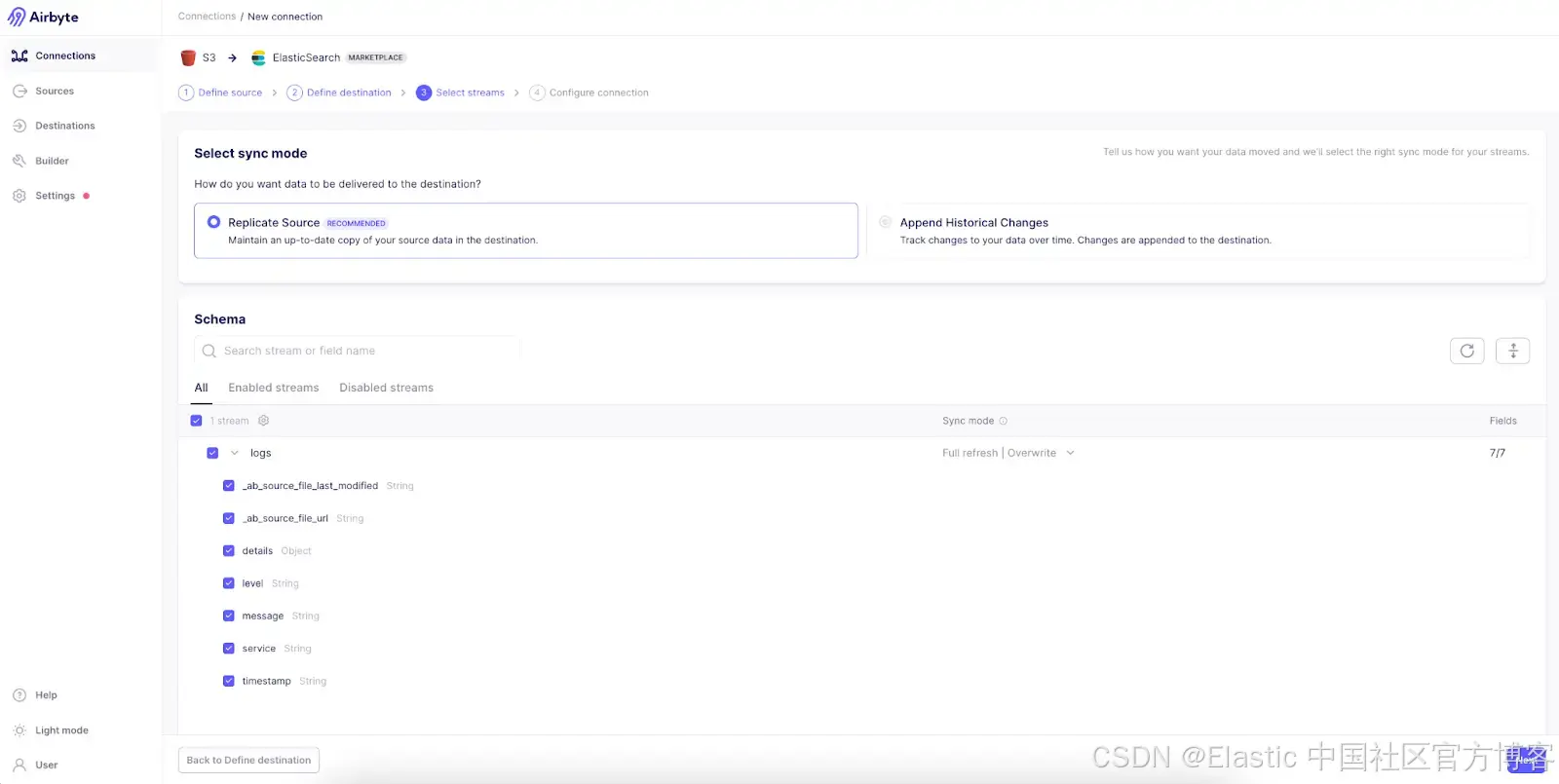
Task: Uncheck the details field
Action: coord(229,551)
